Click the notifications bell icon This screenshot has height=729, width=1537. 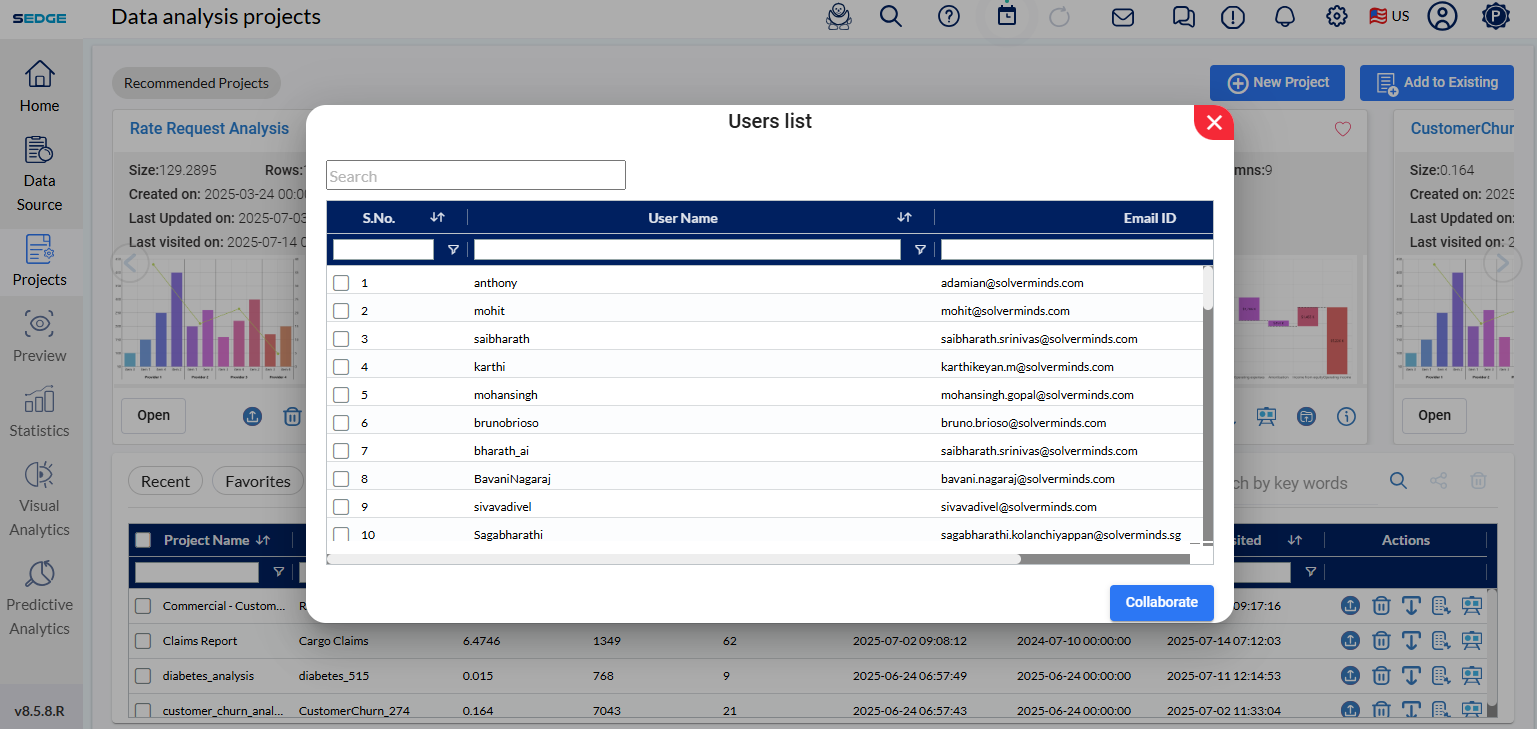1284,17
